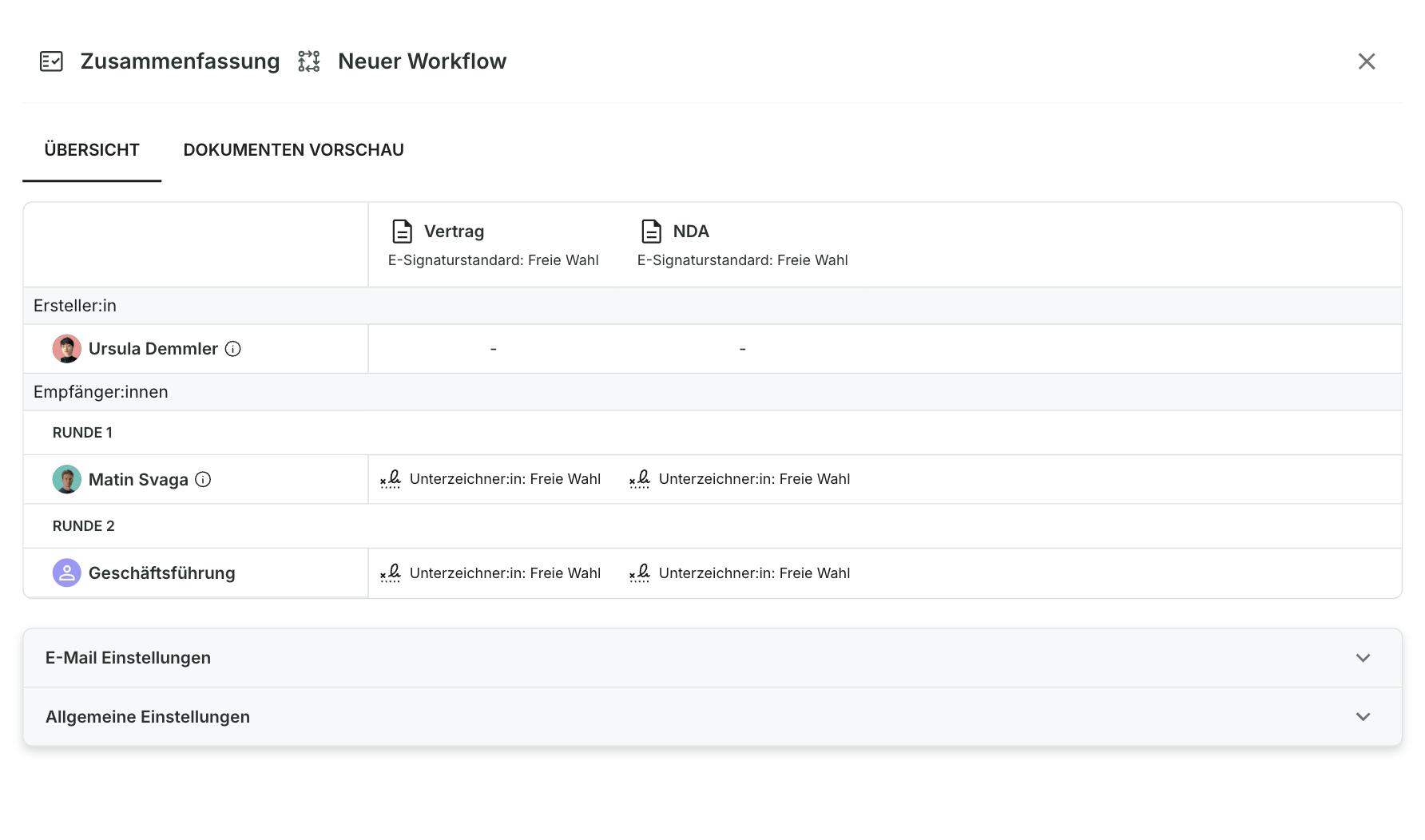Show info icon next to Matin Svaga

204,480
